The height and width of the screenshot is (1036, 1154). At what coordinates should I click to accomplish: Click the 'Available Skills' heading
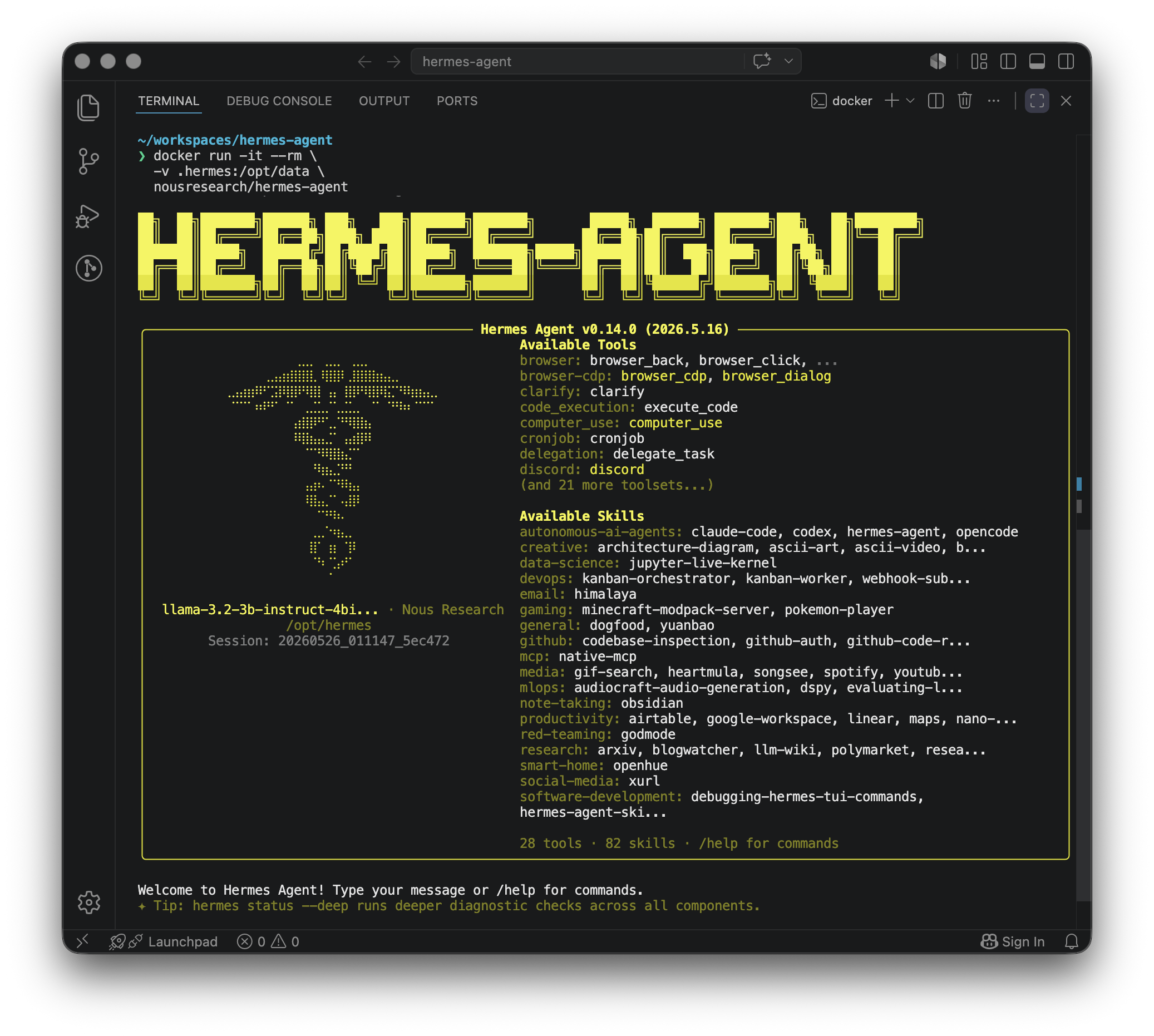[582, 516]
